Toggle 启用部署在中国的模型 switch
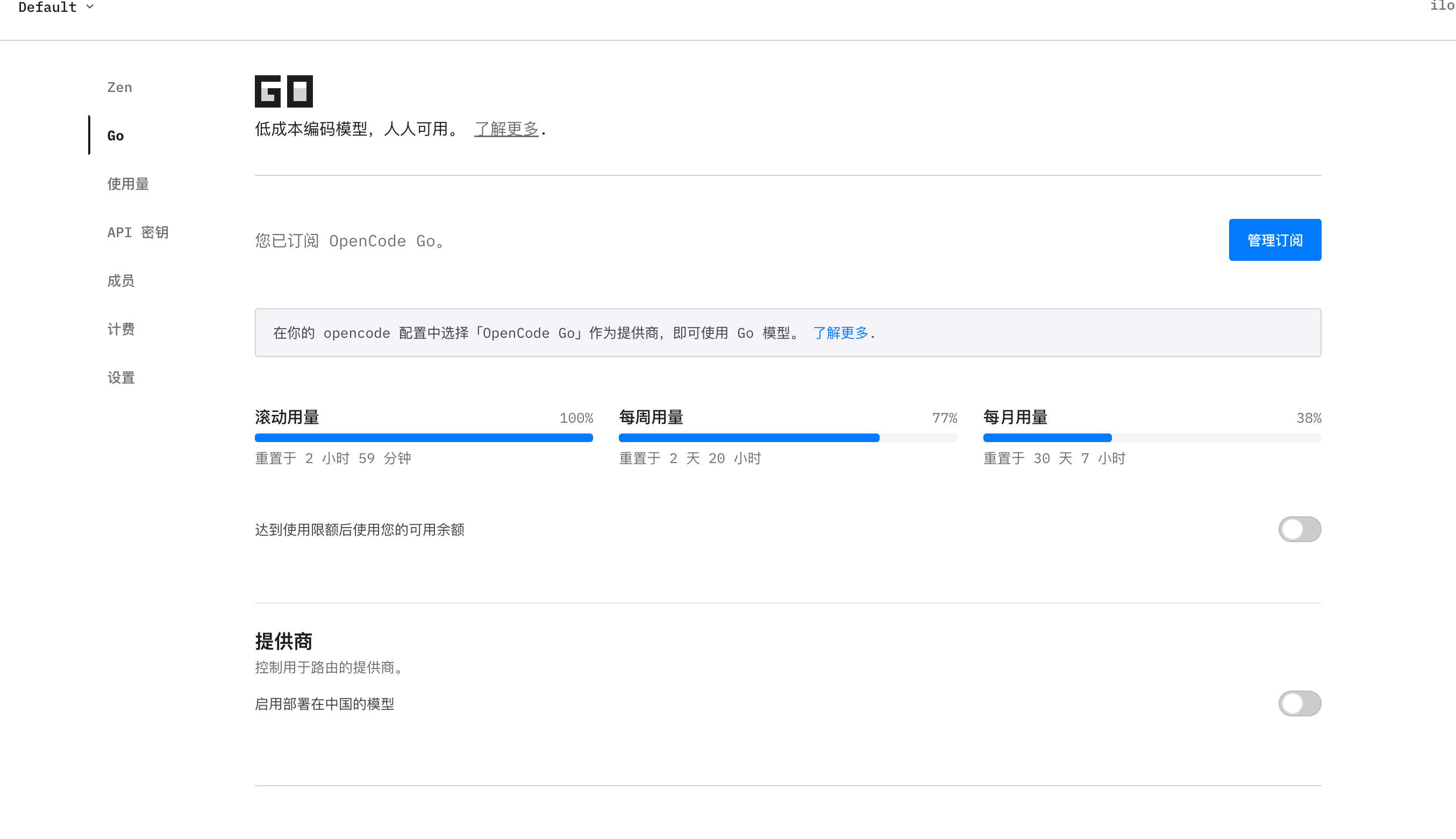The image size is (1456, 839). click(x=1300, y=703)
